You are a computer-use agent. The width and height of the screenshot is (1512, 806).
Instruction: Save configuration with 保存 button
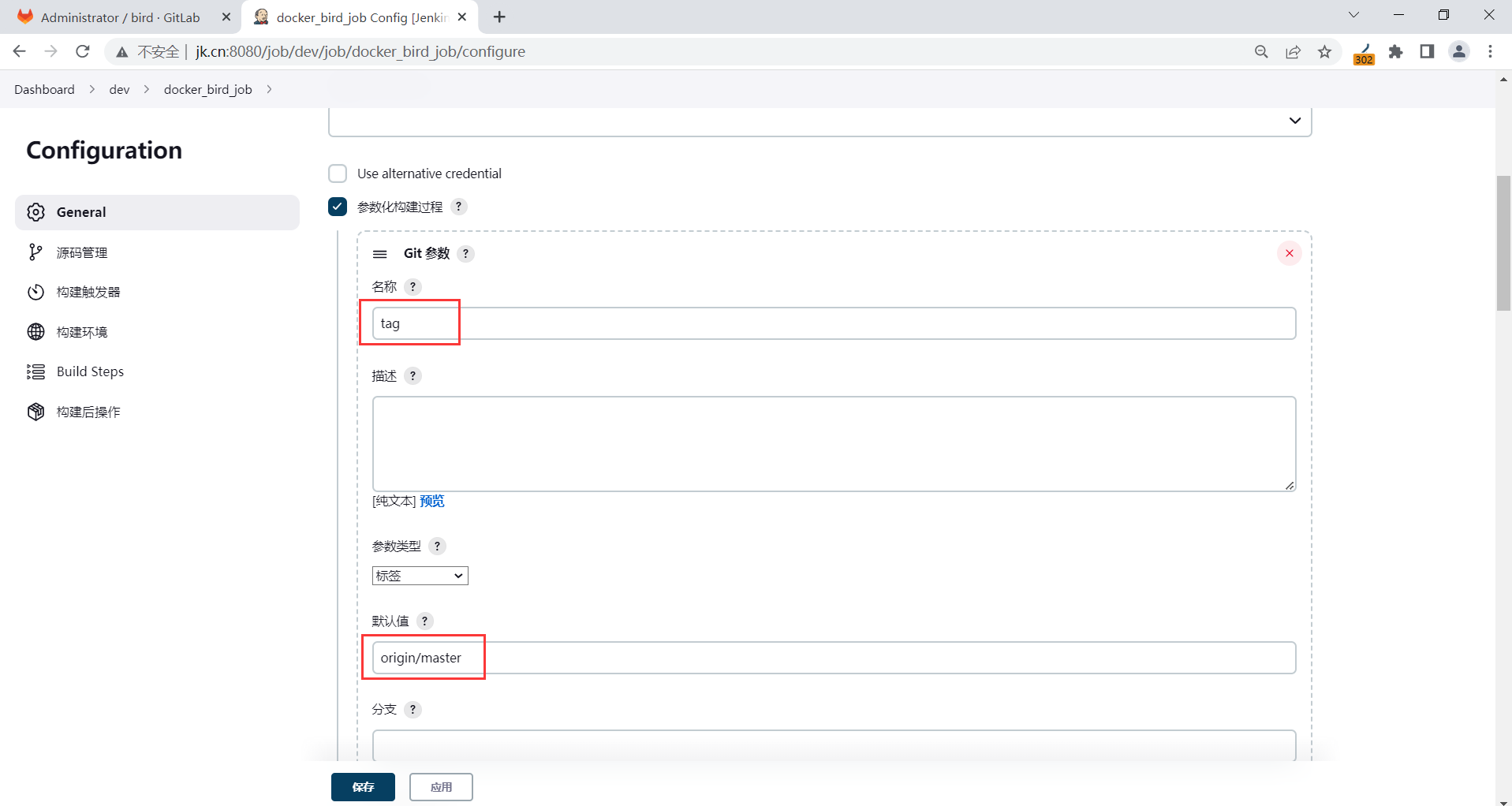coord(363,787)
